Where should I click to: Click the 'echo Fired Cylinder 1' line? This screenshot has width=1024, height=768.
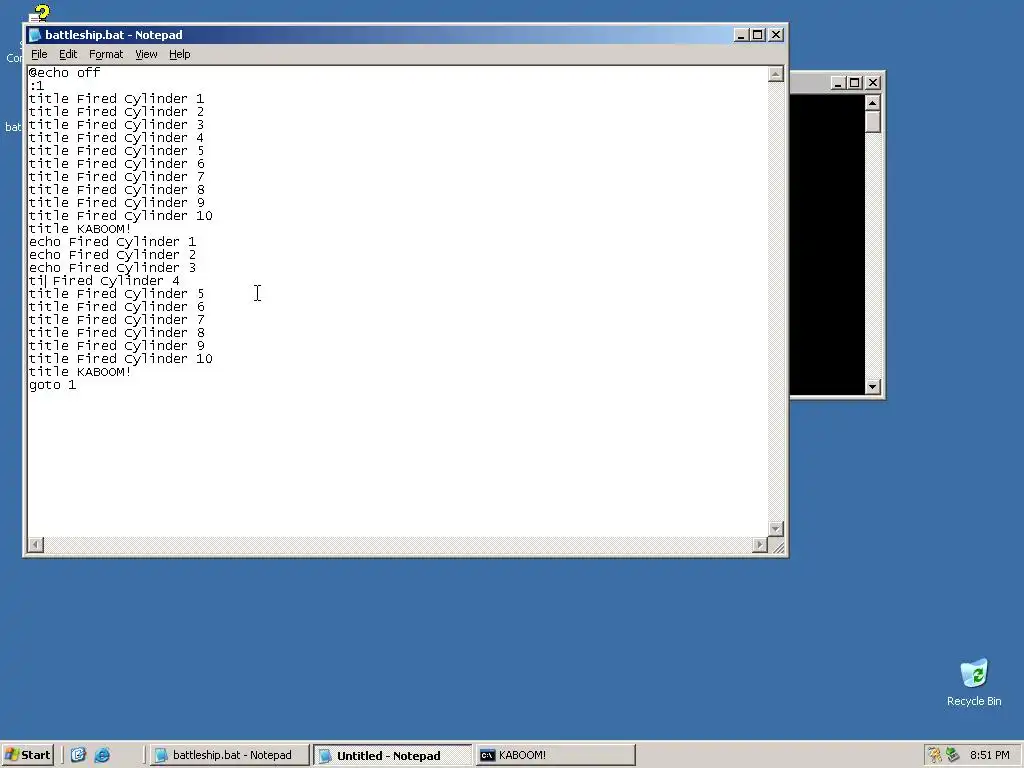click(x=112, y=242)
